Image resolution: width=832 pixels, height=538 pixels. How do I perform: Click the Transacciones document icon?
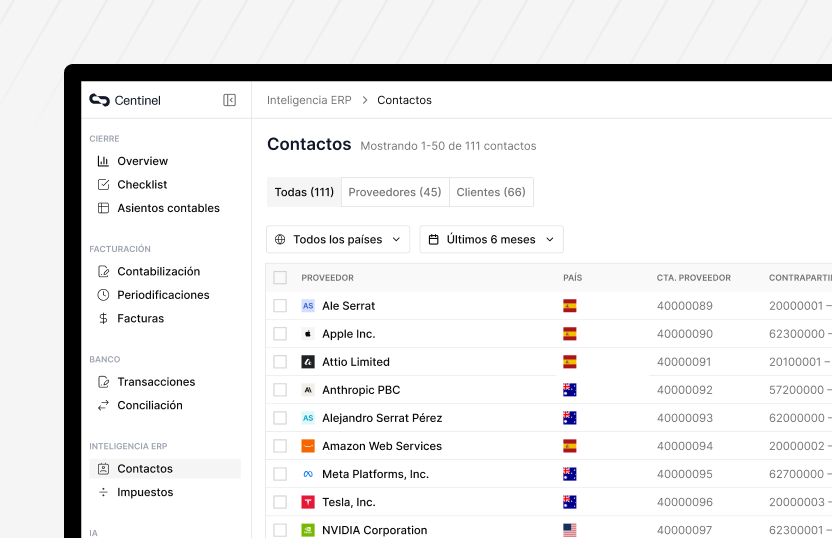point(103,381)
